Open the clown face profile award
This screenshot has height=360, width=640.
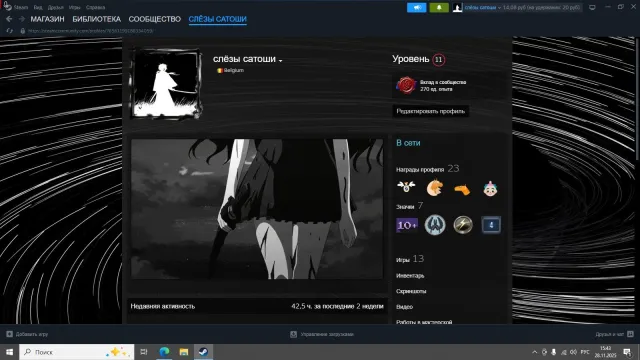(x=490, y=188)
